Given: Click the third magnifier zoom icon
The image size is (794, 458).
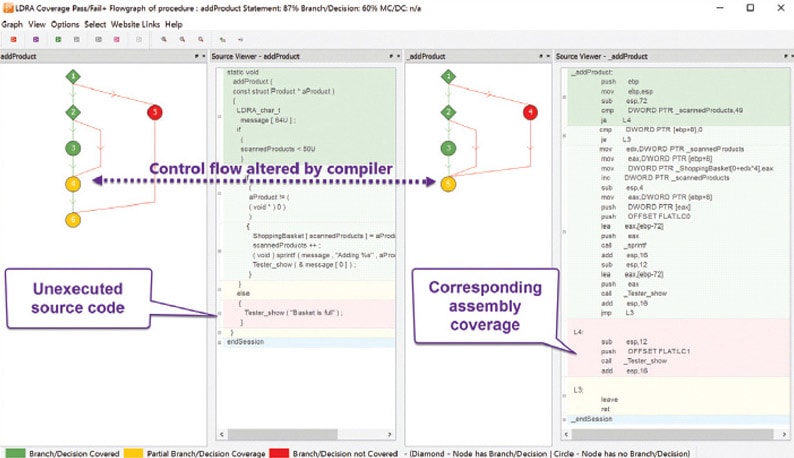Looking at the screenshot, I should point(201,40).
